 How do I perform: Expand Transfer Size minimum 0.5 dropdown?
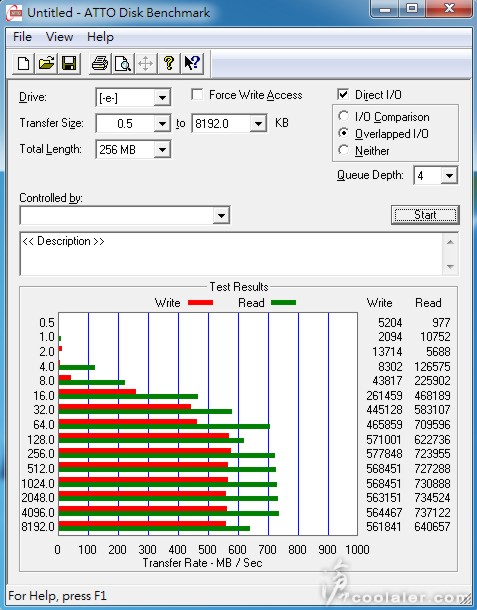pos(162,124)
